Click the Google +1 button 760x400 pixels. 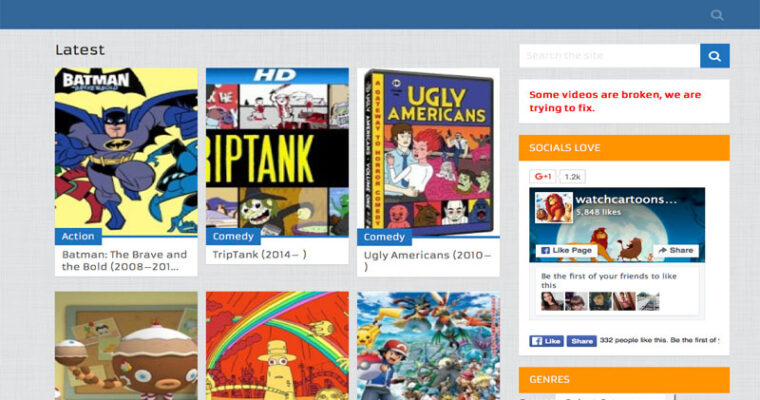tap(543, 177)
